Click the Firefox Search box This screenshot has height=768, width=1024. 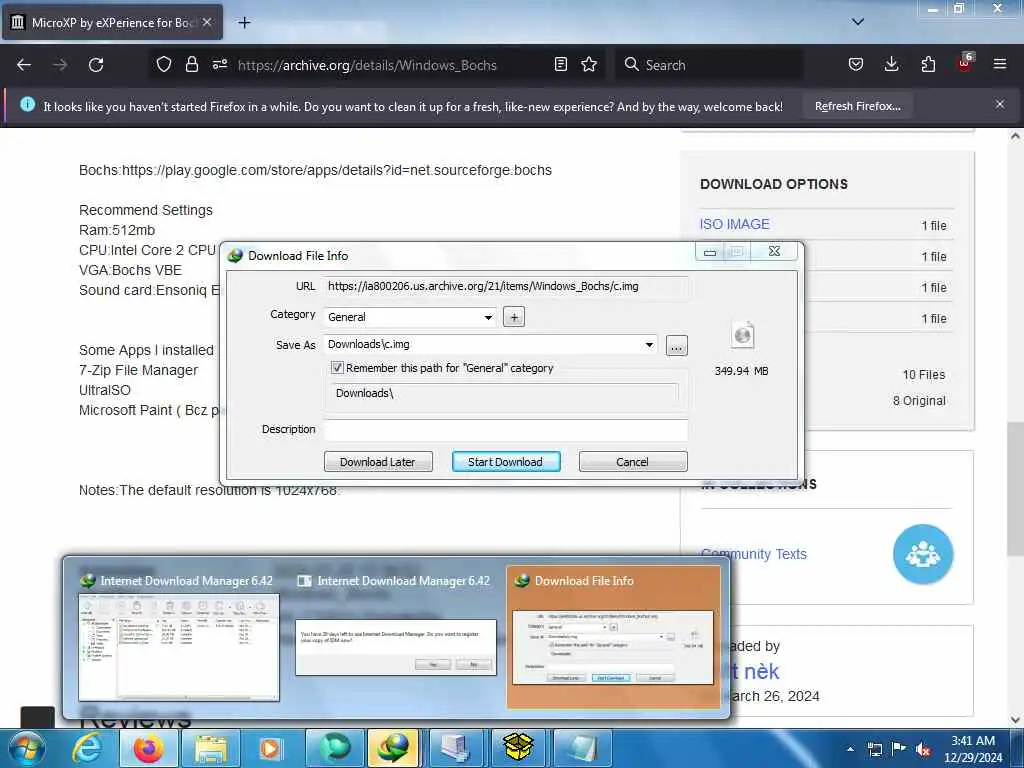coord(709,65)
